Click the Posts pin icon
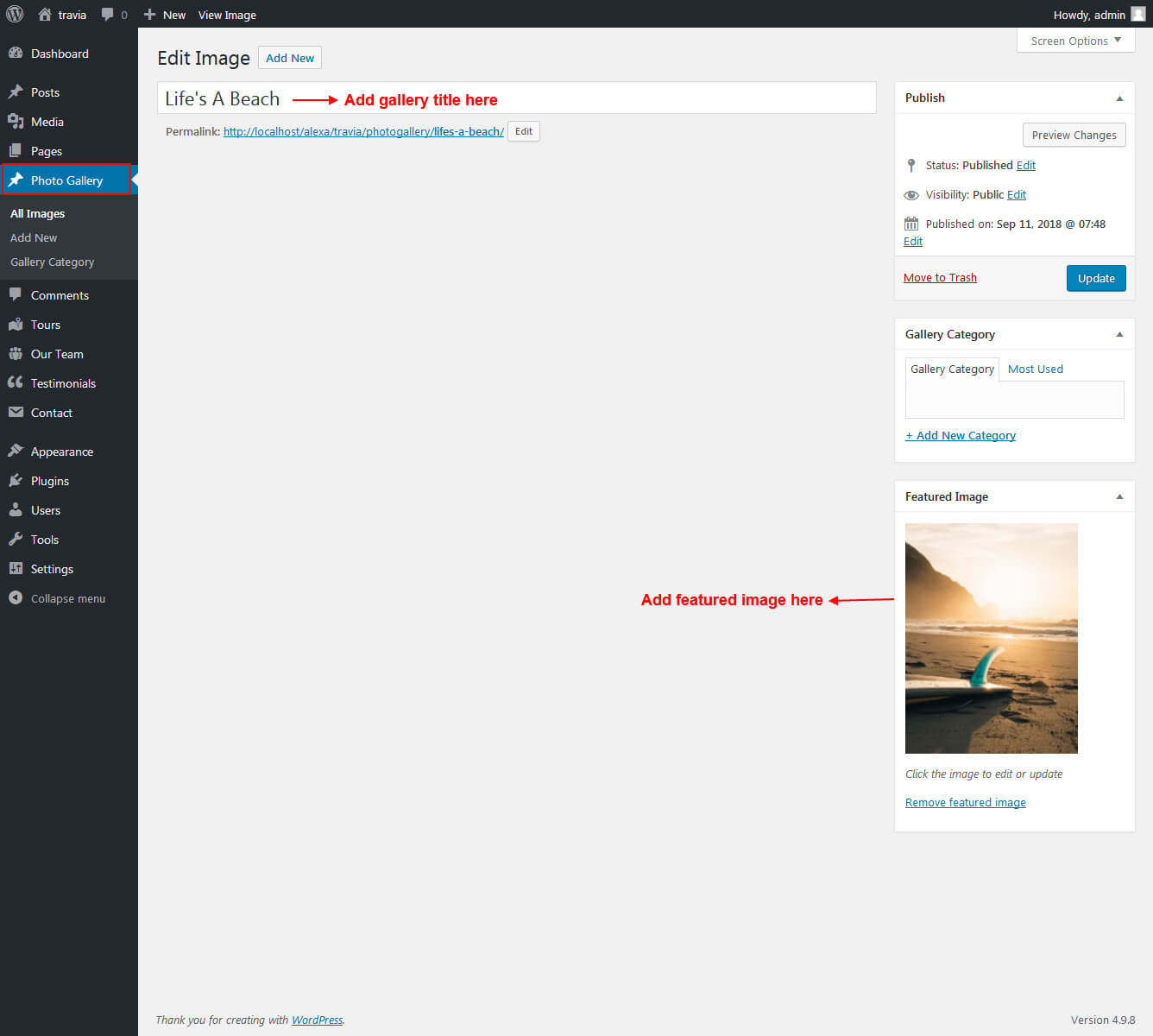Screen dimensions: 1153x1036 (16, 92)
